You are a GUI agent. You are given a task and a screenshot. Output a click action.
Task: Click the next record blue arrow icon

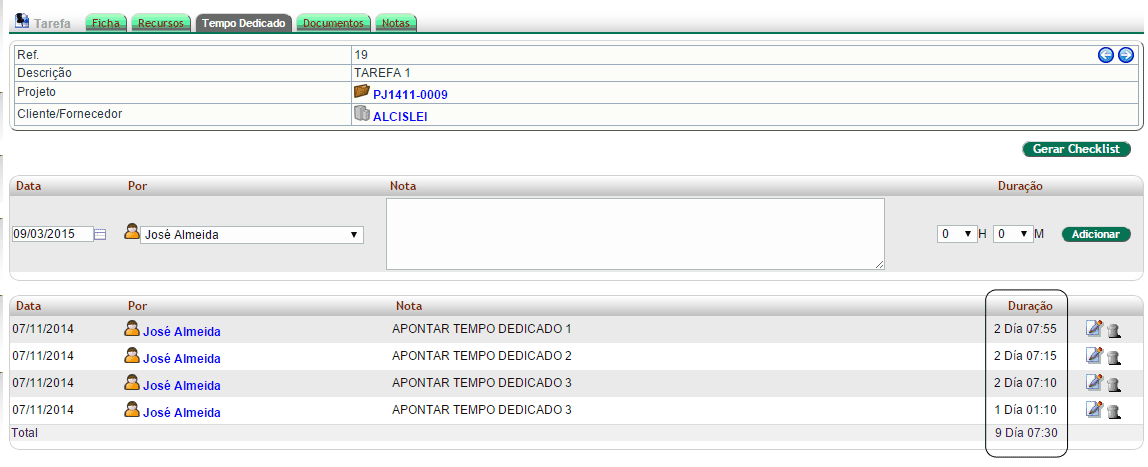[1125, 55]
